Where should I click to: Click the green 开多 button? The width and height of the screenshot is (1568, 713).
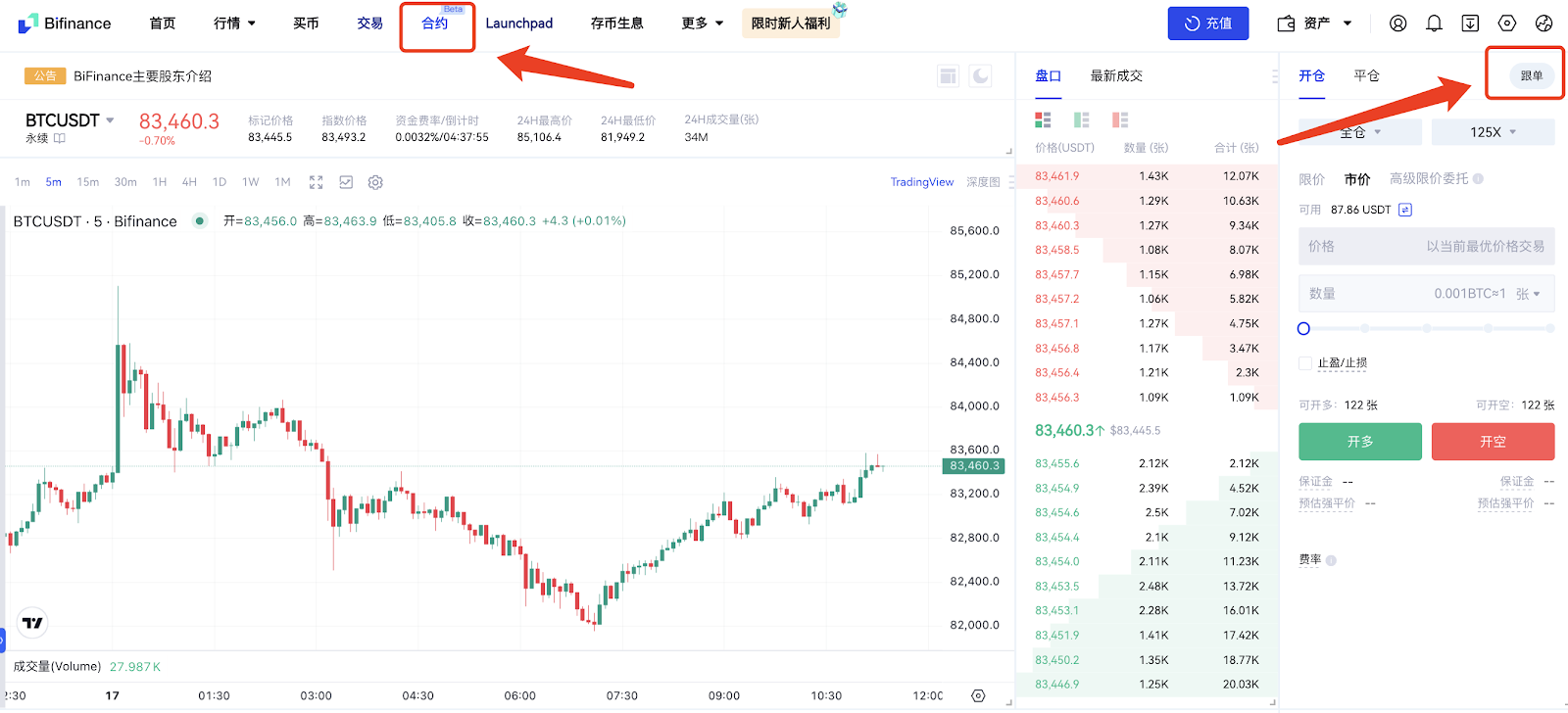tap(1359, 442)
